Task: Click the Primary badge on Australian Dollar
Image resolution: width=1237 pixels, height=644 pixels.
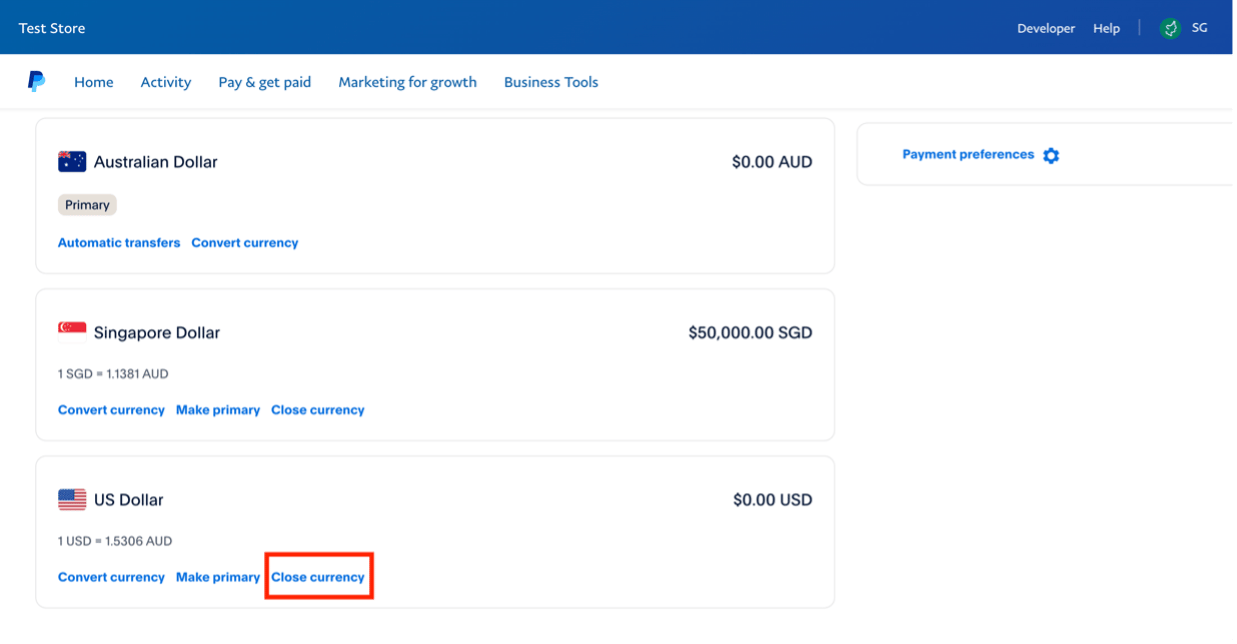Action: coord(87,205)
